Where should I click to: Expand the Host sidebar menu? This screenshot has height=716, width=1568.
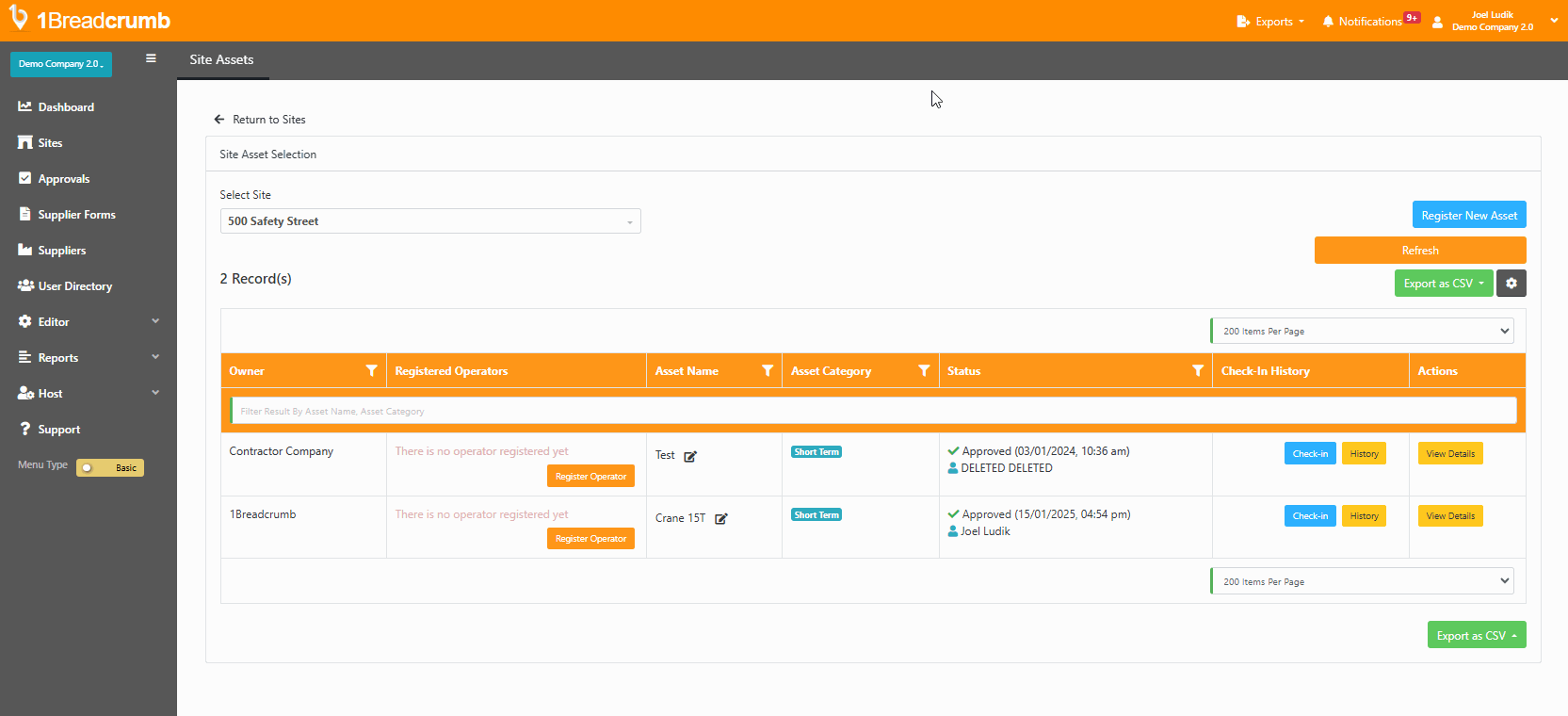pyautogui.click(x=88, y=393)
